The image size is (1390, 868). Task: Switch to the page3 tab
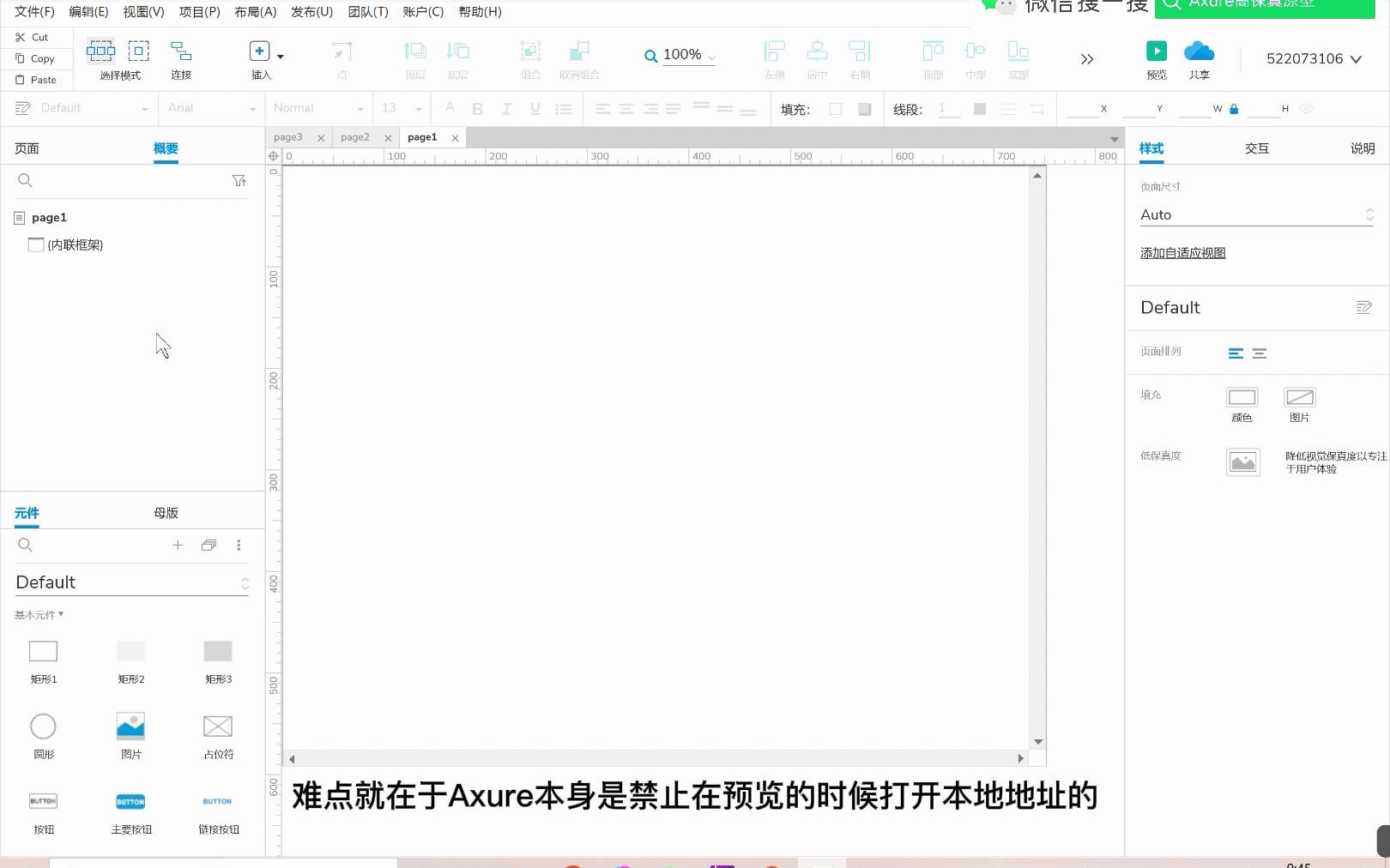pyautogui.click(x=288, y=137)
